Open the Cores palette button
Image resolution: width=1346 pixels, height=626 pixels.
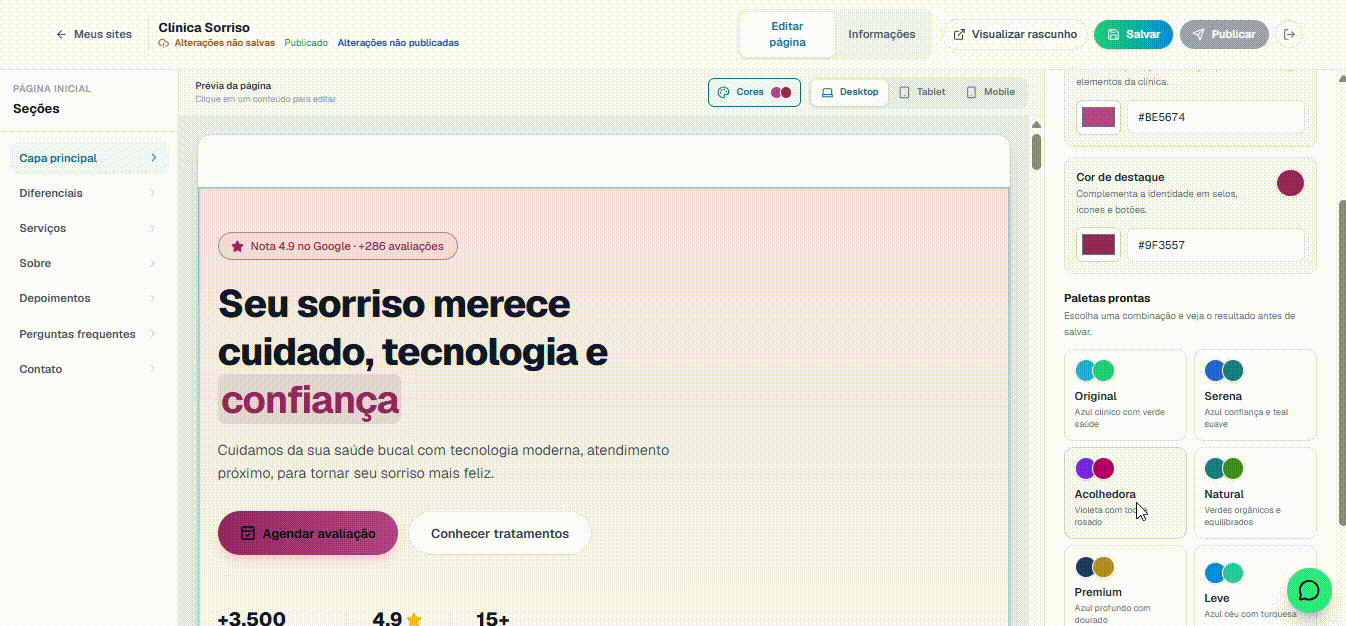click(754, 92)
